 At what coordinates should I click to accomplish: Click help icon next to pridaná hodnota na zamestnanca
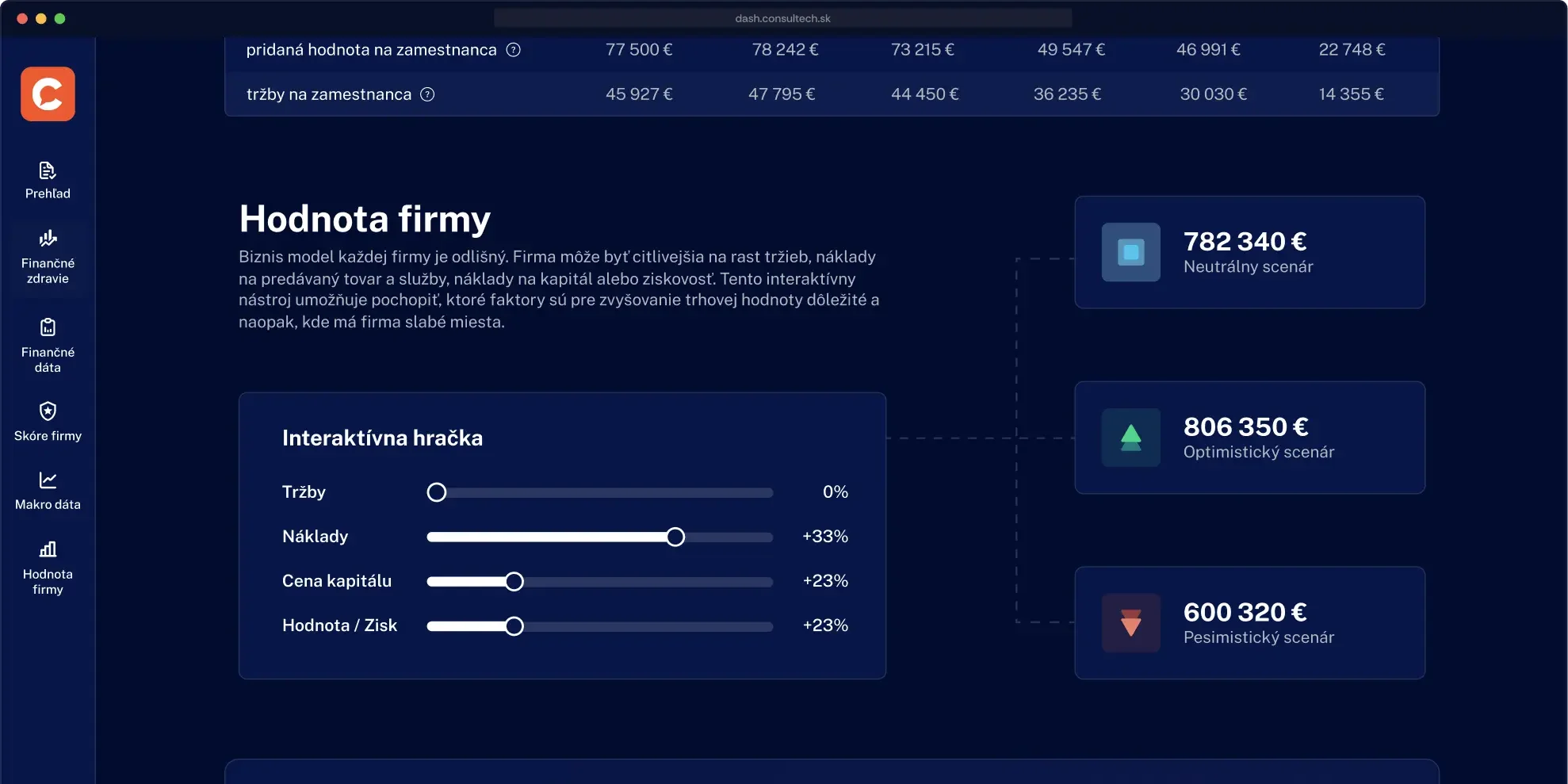[514, 50]
